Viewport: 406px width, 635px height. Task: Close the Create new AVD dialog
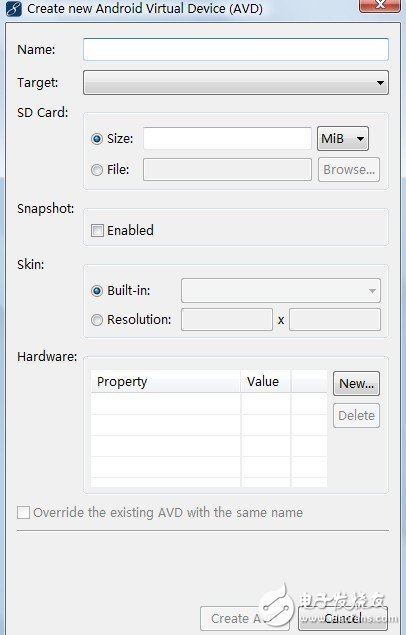pos(379,5)
